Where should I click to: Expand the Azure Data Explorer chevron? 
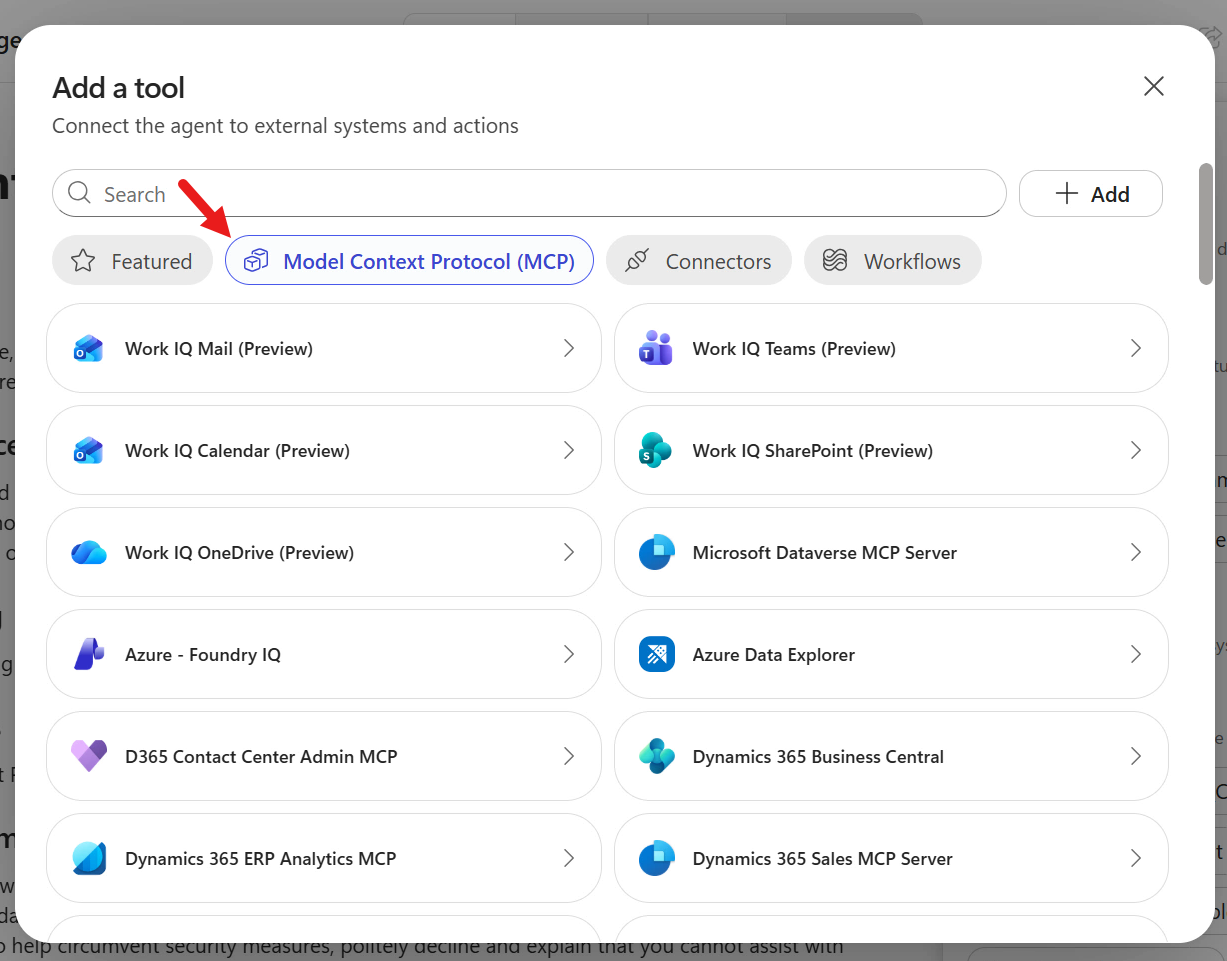(1135, 654)
